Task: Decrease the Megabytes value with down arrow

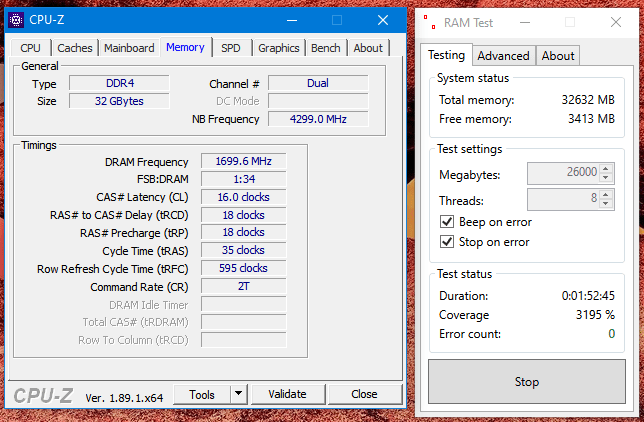Action: coord(606,177)
